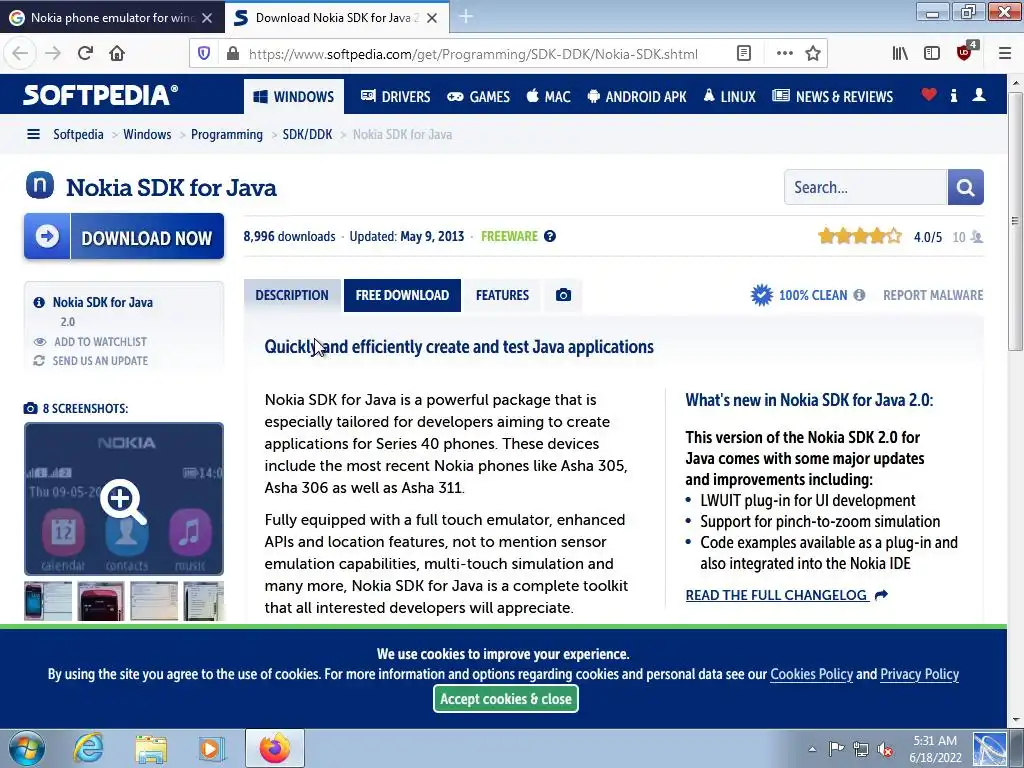The image size is (1024, 768).
Task: Open uBlock Origin extension icon
Action: [965, 53]
